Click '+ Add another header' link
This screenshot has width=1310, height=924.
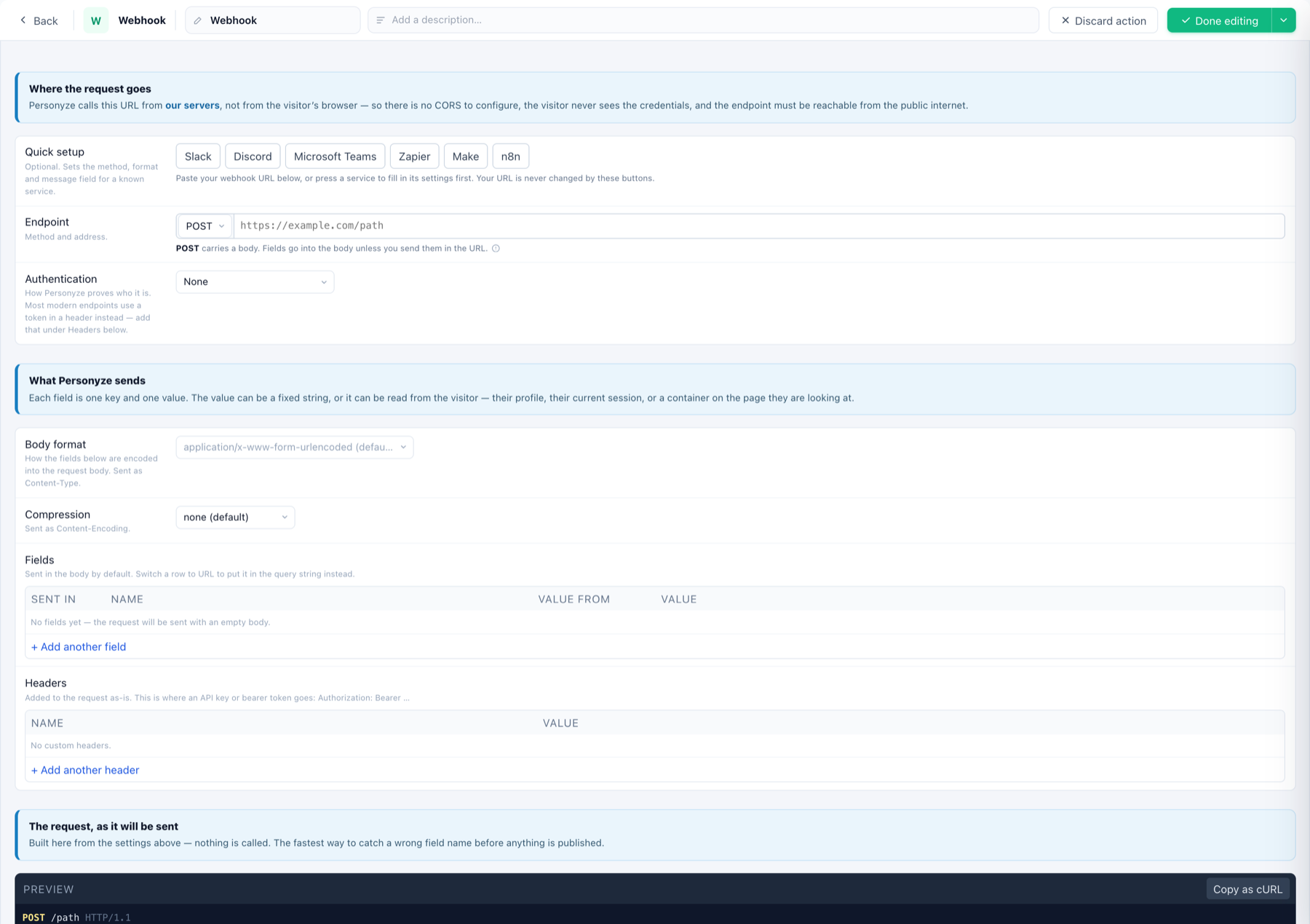85,770
